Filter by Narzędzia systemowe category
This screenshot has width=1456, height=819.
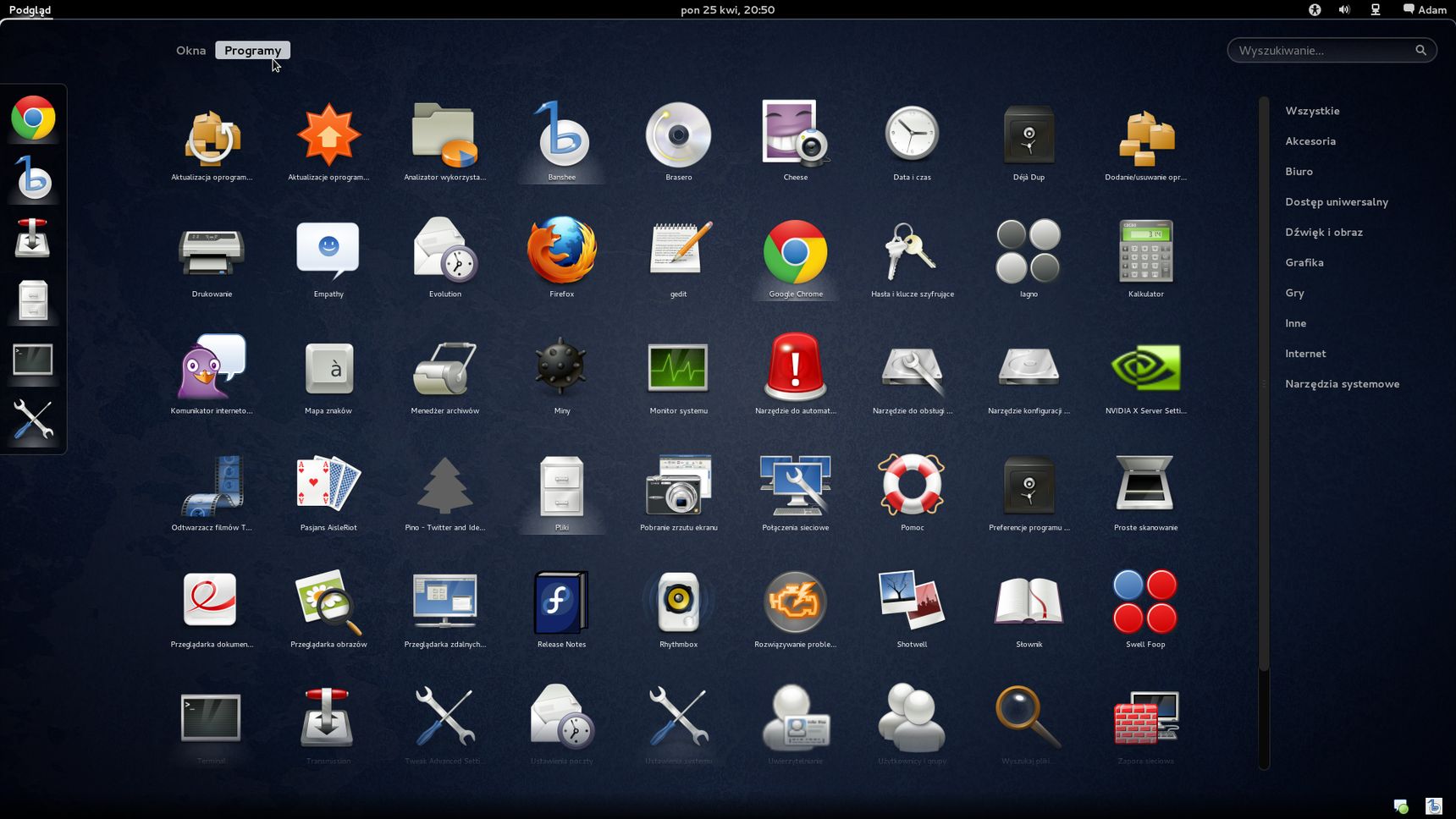[1342, 384]
